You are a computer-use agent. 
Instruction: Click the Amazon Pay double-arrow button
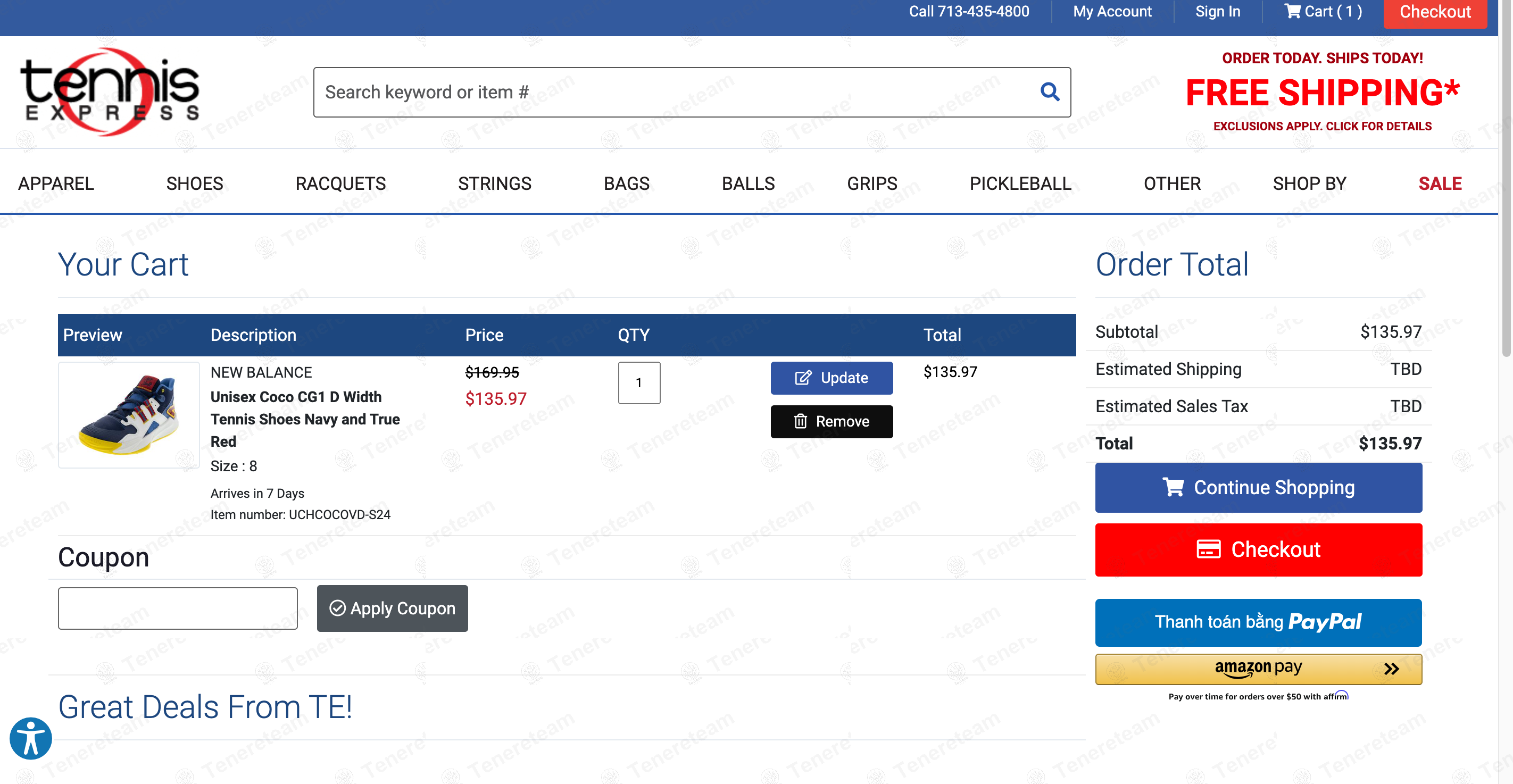(x=1391, y=668)
